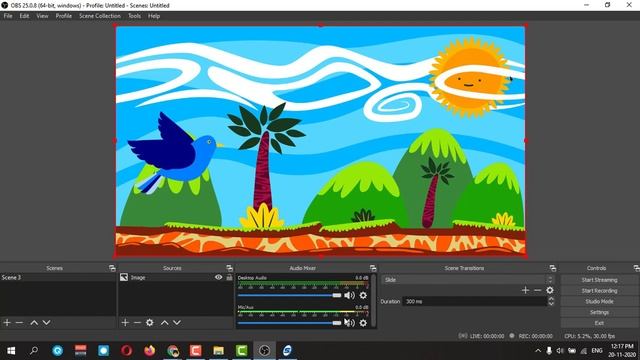Click the LIVE: 00:00:00 status
Image resolution: width=640 pixels, height=360 pixels.
point(487,336)
